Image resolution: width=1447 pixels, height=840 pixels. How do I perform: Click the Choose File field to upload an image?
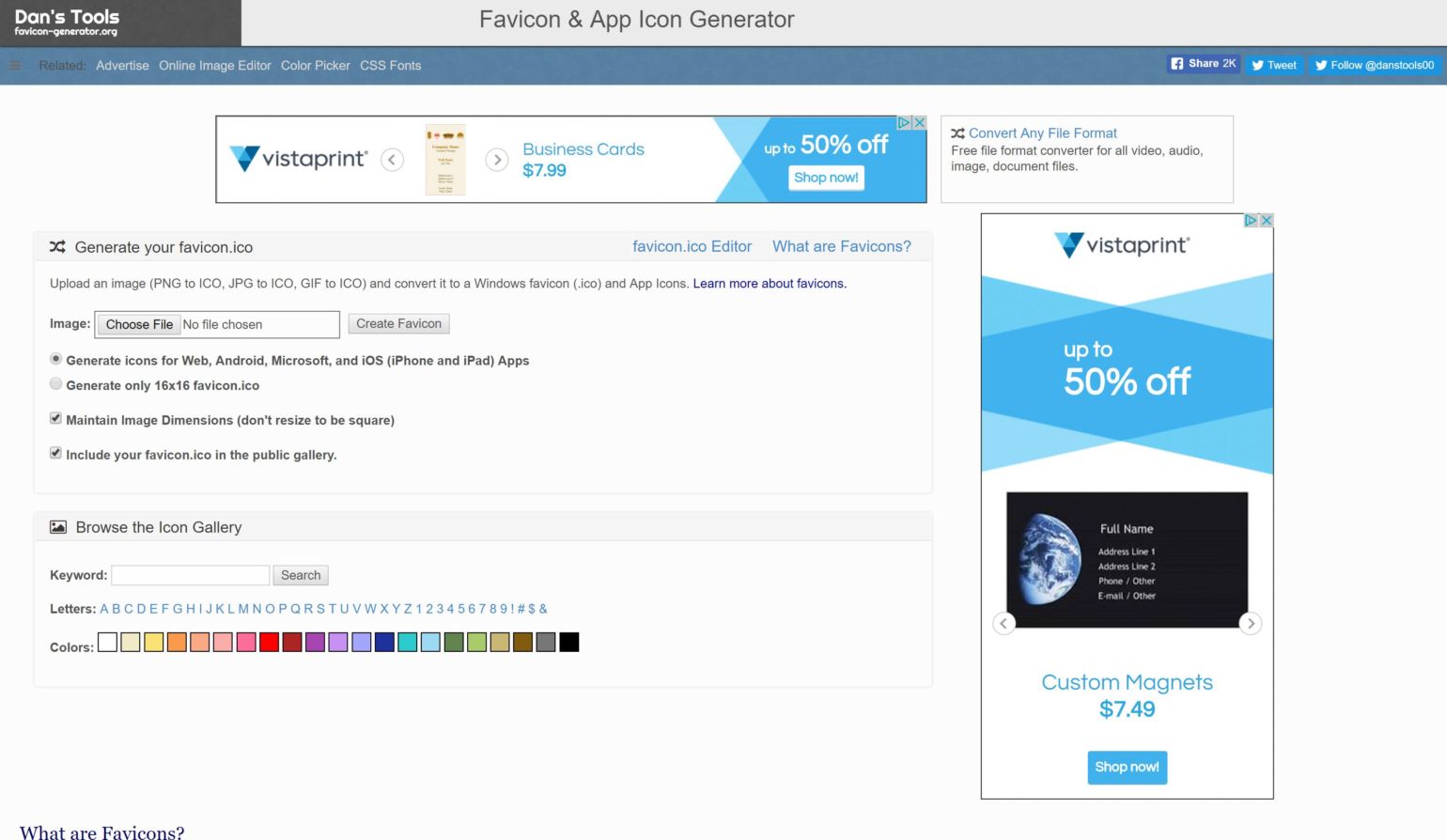(x=139, y=324)
